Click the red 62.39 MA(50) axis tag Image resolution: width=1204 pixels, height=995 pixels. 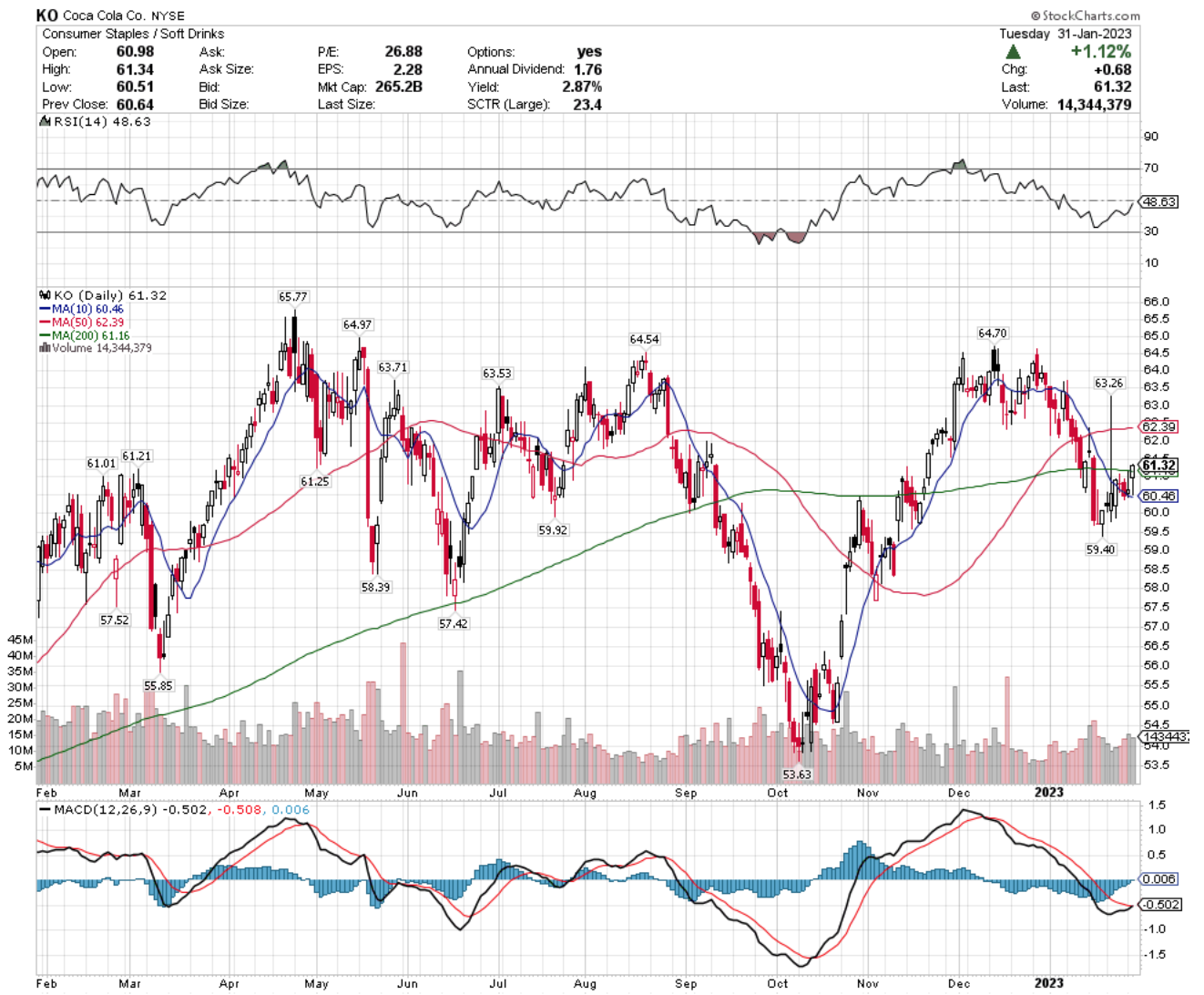click(1159, 426)
